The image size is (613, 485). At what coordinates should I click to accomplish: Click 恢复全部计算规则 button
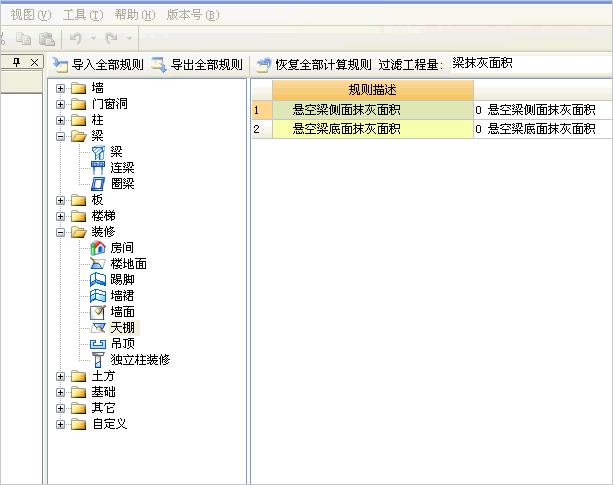(x=314, y=64)
